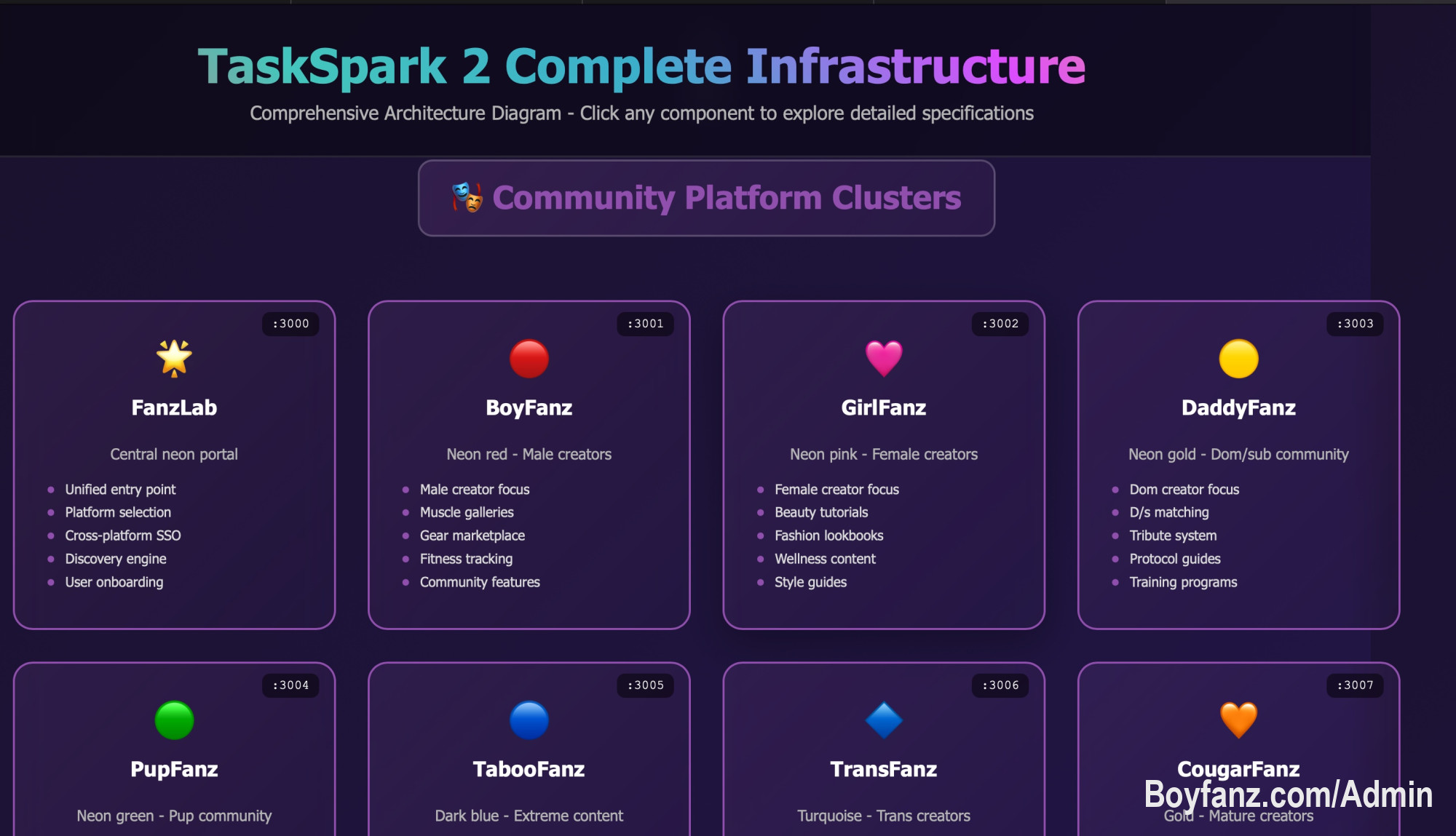Click the CougarFanz orange heart icon

[x=1238, y=720]
